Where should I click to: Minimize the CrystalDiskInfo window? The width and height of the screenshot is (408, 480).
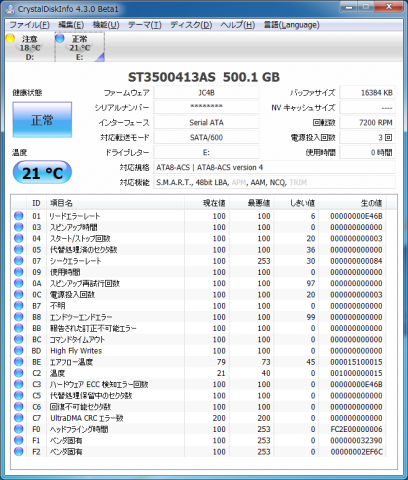pos(349,7)
